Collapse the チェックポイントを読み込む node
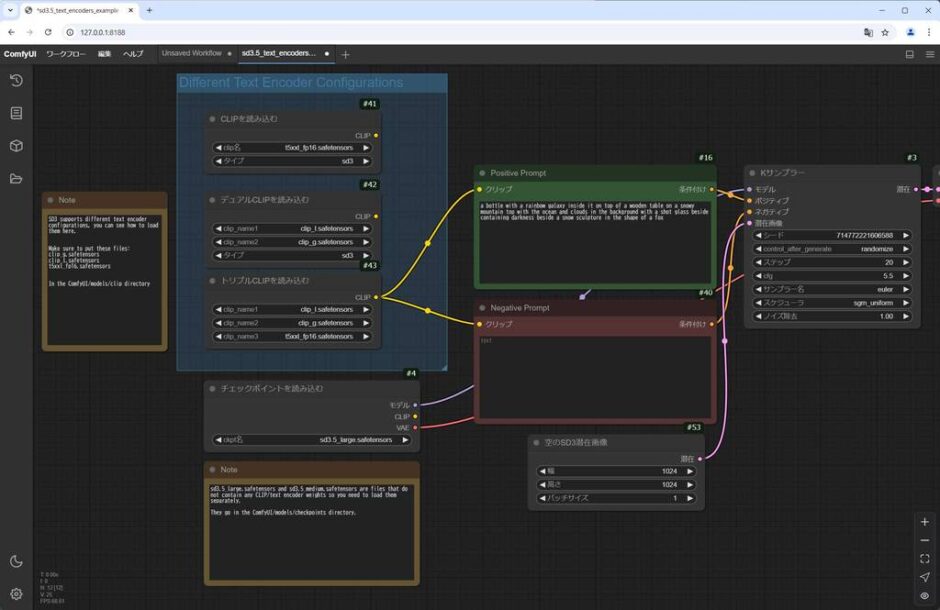The width and height of the screenshot is (940, 610). 212,389
